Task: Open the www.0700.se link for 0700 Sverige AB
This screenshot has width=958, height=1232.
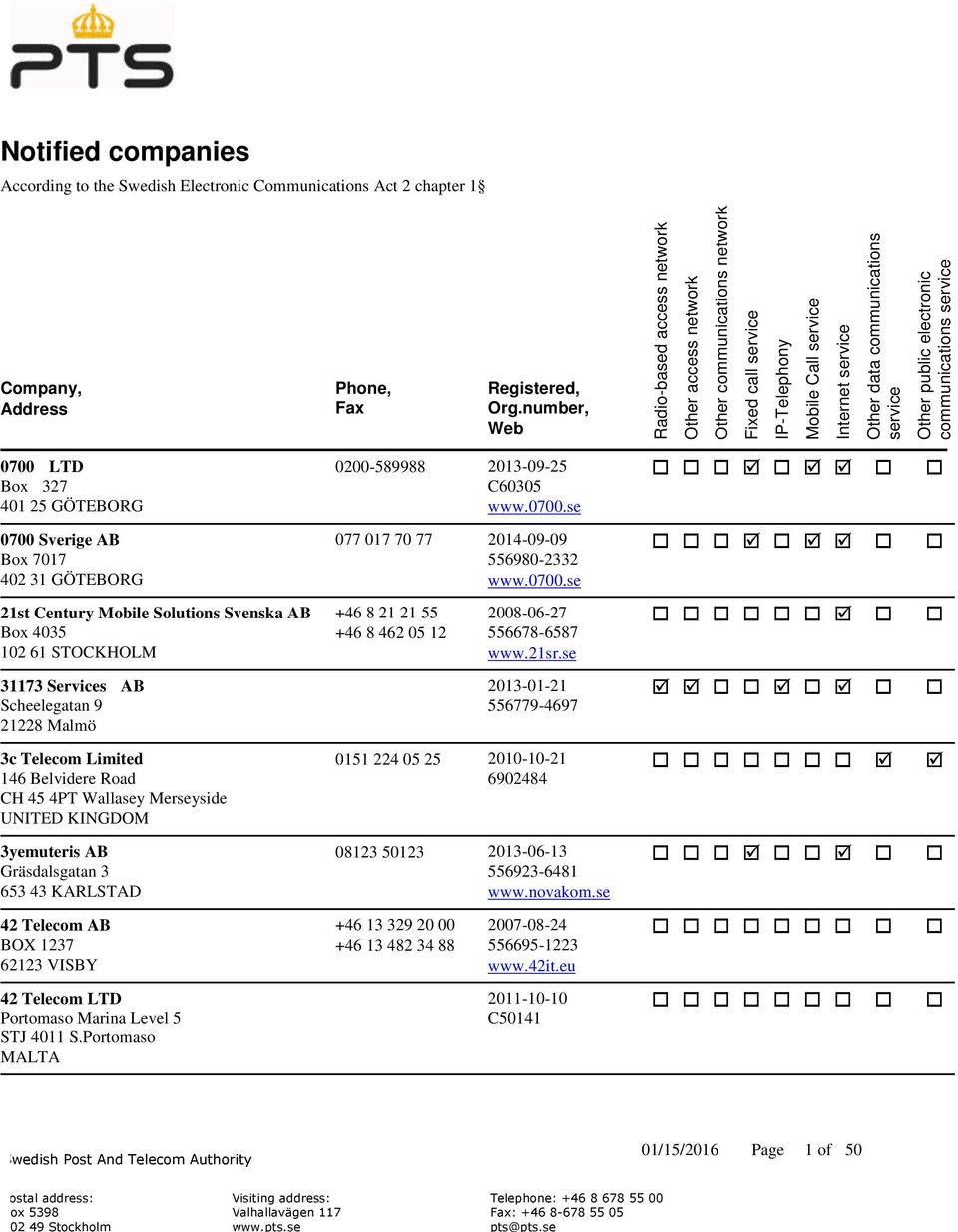Action: [534, 581]
